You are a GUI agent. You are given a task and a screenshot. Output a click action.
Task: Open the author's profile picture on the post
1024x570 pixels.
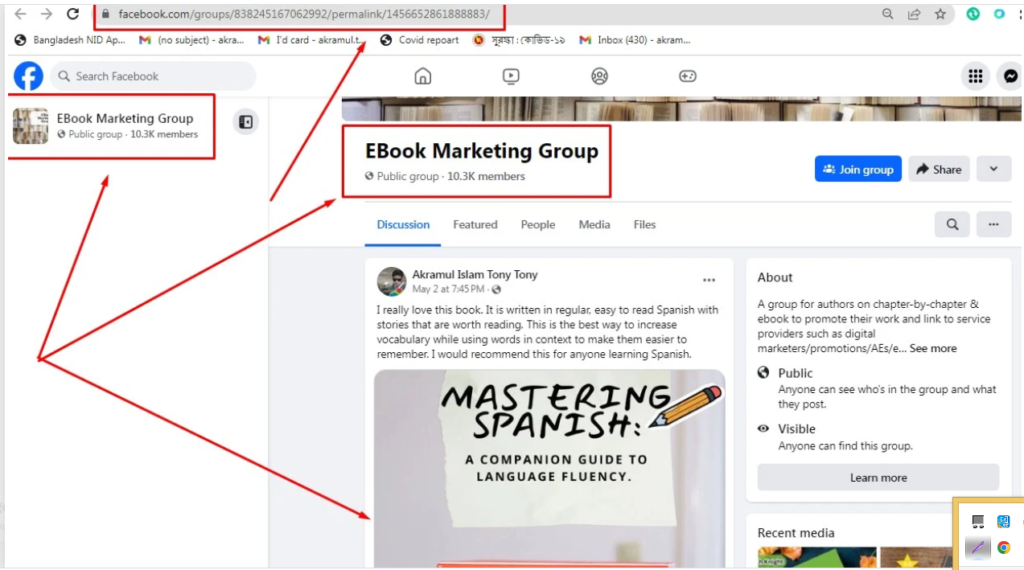coord(391,281)
